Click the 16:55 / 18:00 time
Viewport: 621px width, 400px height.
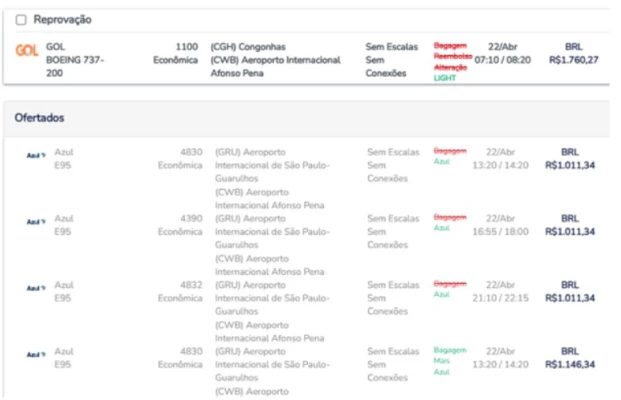(x=500, y=232)
